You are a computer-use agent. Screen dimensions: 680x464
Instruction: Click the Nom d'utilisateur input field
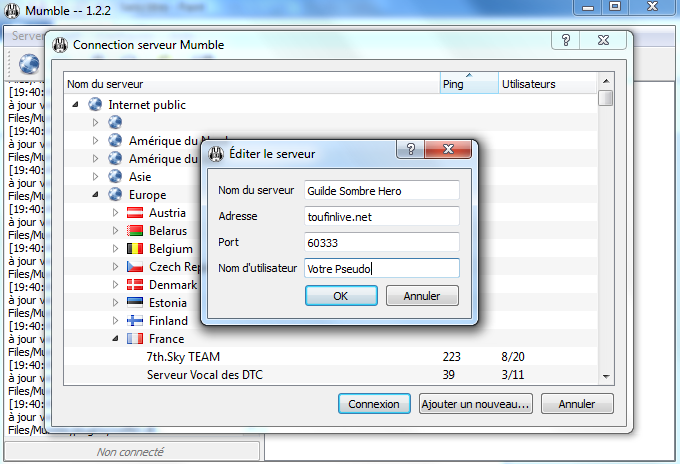[382, 268]
